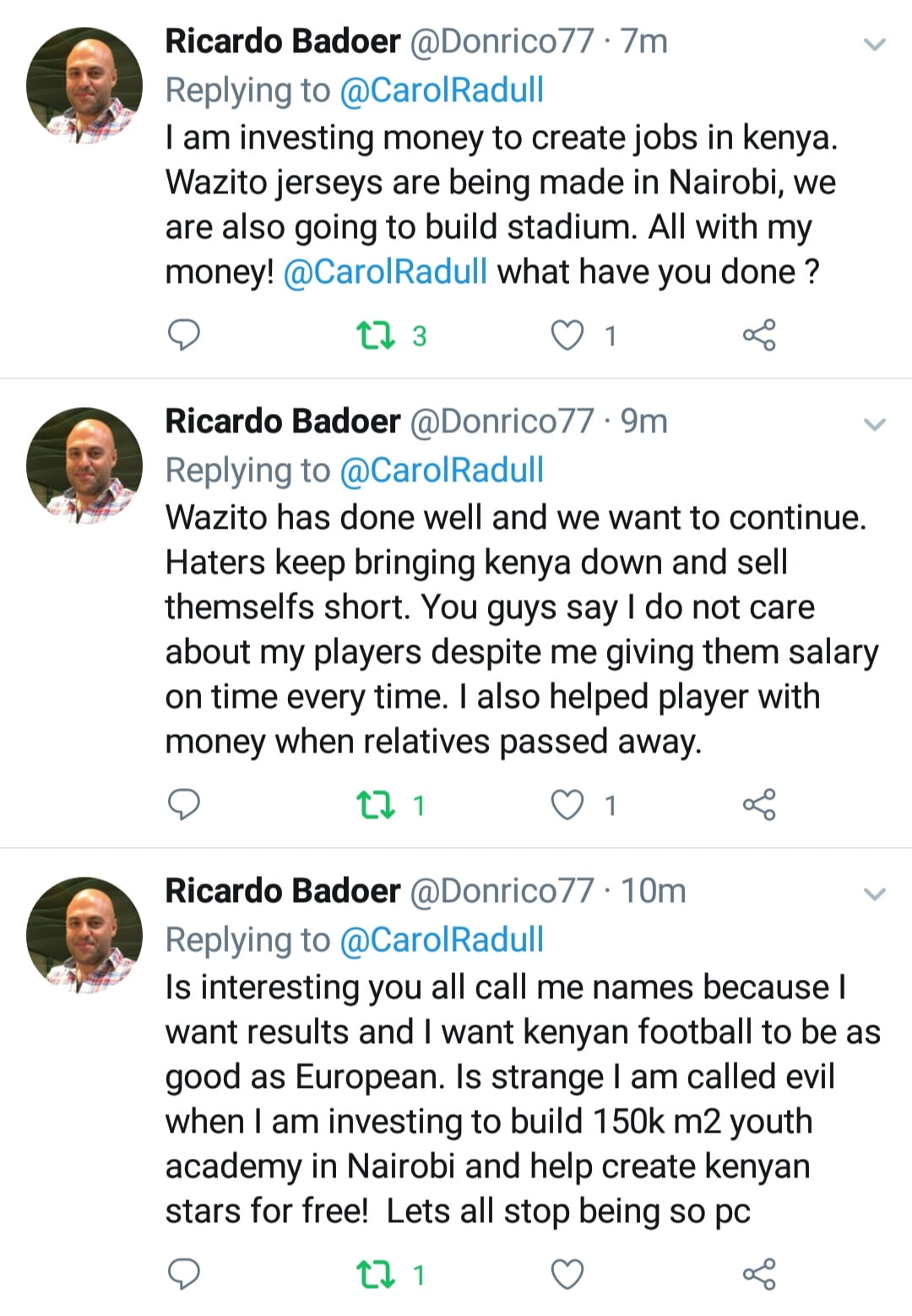Screen dimensions: 912x1316
Task: Share the tweet about Wazito jerseys
Action: [758, 335]
